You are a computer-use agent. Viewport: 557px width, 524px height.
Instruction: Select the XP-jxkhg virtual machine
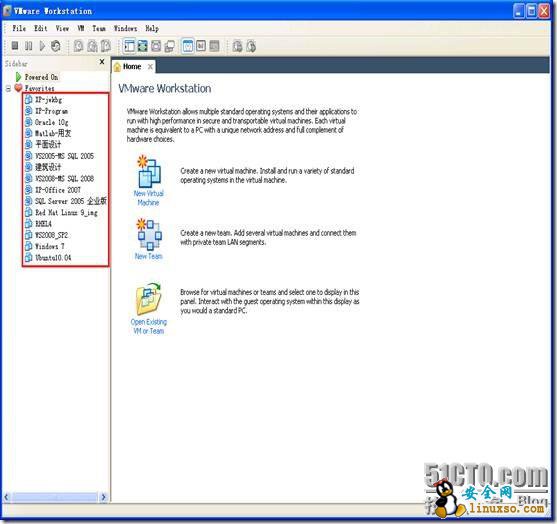coord(48,100)
